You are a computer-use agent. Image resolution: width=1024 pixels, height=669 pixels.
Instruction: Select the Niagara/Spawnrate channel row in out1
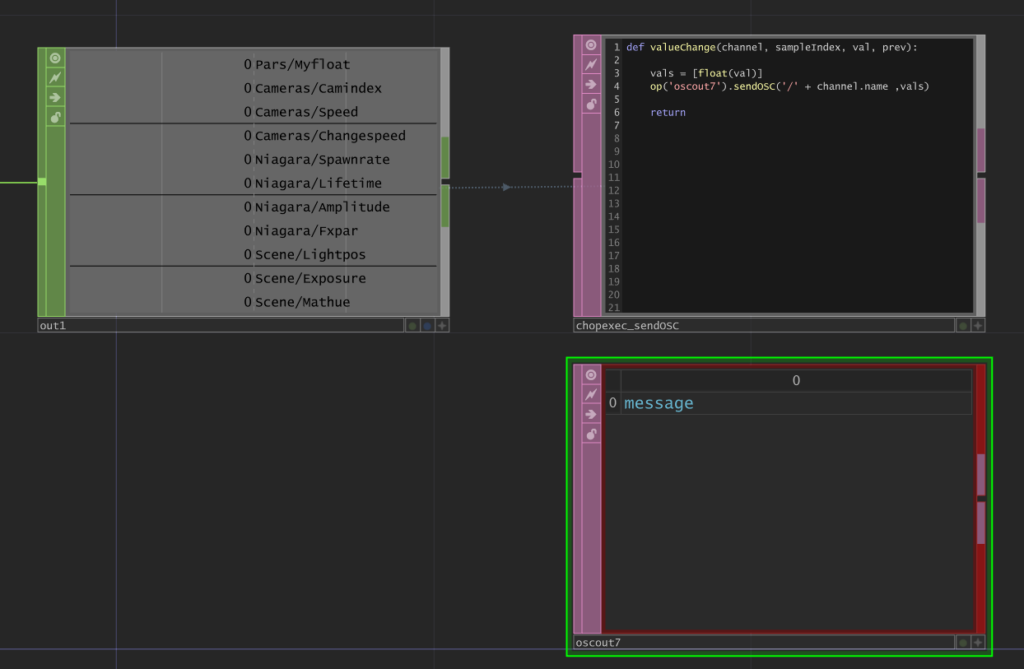322,160
